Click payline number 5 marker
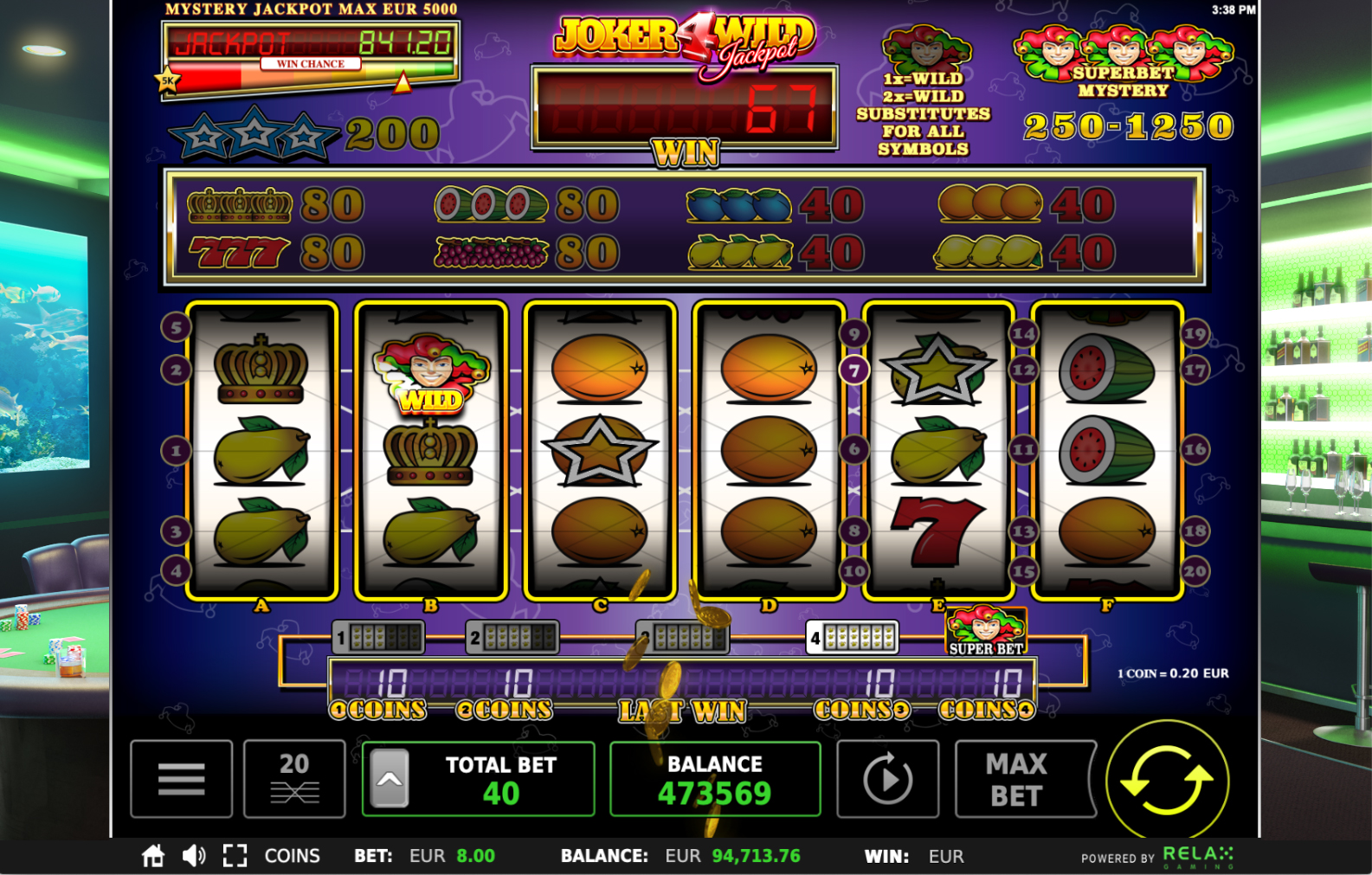Image resolution: width=1372 pixels, height=875 pixels. coord(176,327)
